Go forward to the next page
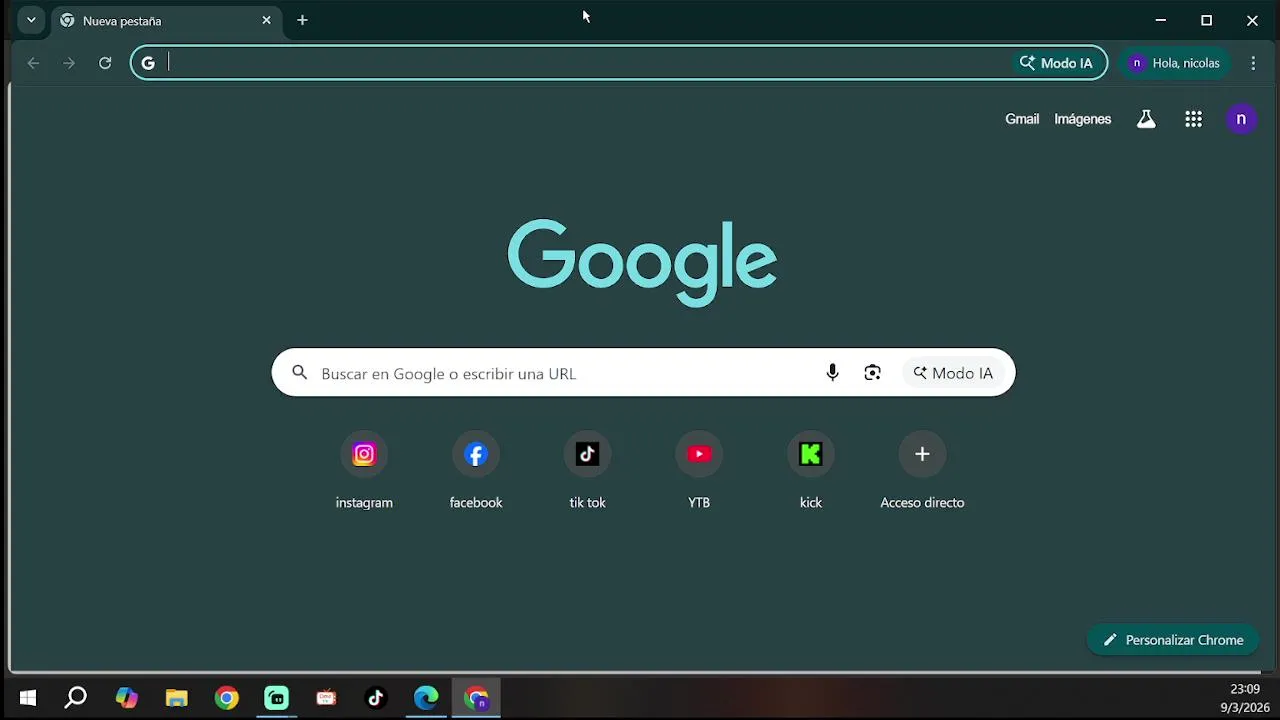Image resolution: width=1280 pixels, height=720 pixels. (69, 63)
